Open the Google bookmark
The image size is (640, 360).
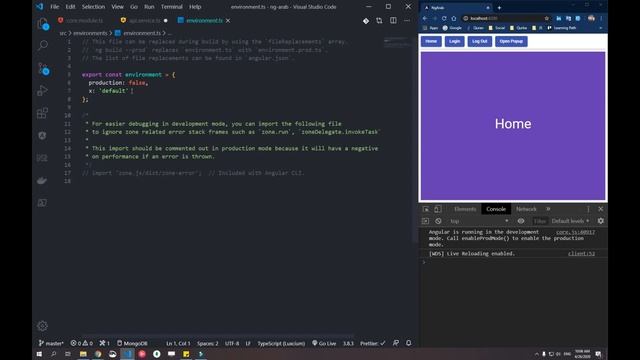[452, 28]
